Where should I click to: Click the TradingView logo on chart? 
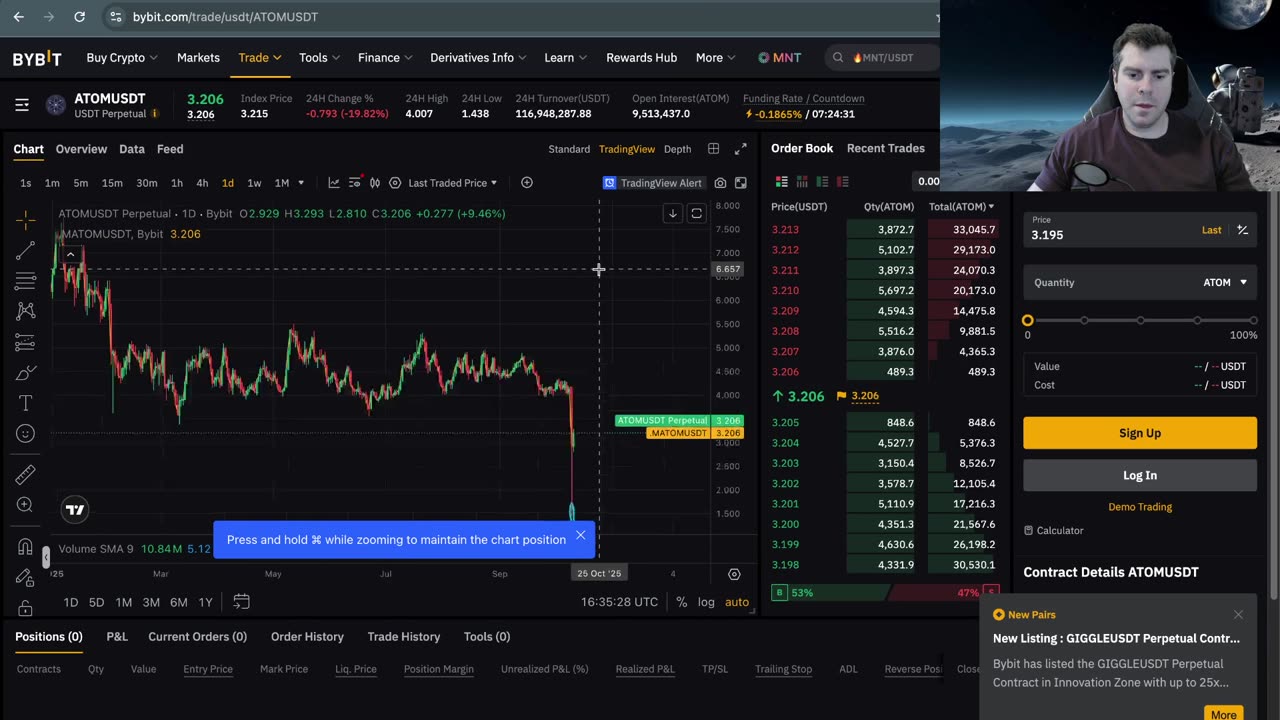(x=75, y=510)
